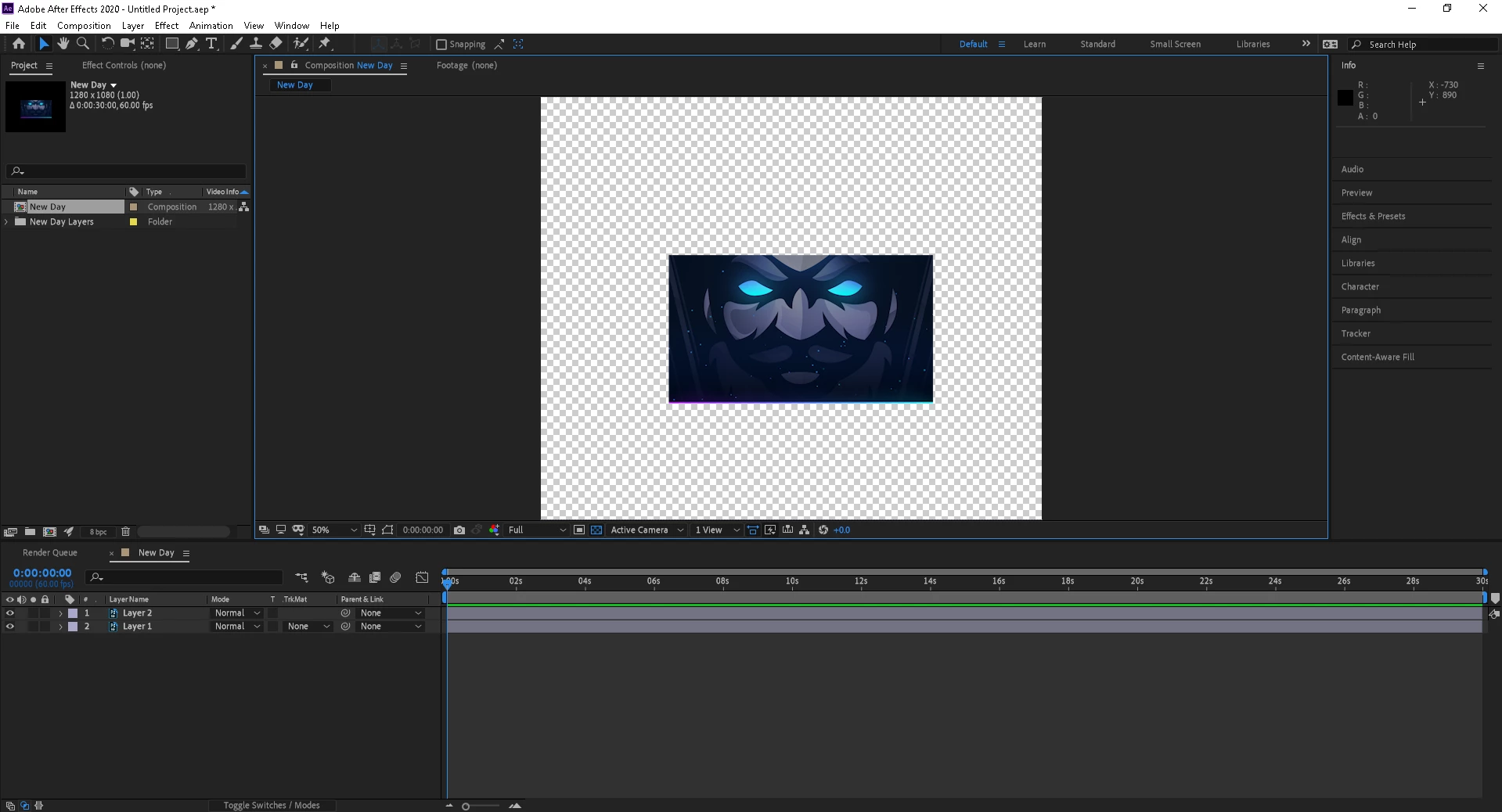The width and height of the screenshot is (1502, 812).
Task: Toggle the transparency grid button
Action: click(596, 530)
